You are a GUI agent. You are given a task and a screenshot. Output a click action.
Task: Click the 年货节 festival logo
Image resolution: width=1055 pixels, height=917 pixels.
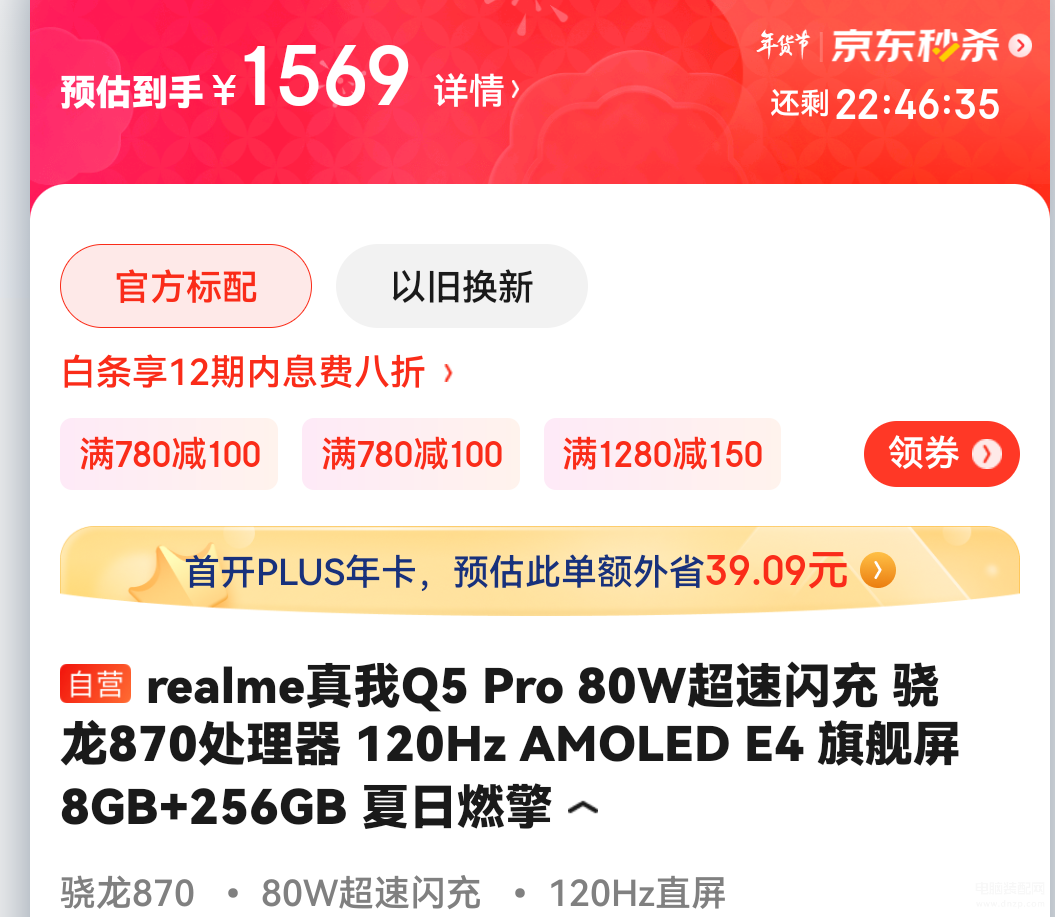[x=784, y=45]
